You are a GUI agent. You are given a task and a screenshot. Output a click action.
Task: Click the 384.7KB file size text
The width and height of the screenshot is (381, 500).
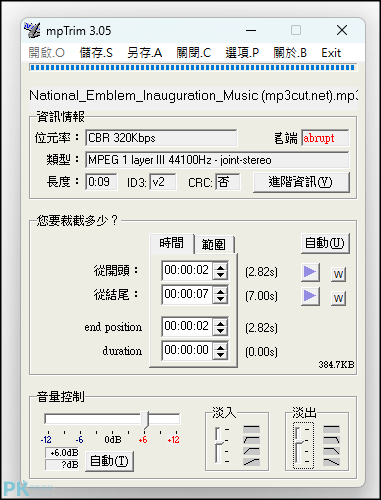point(336,365)
